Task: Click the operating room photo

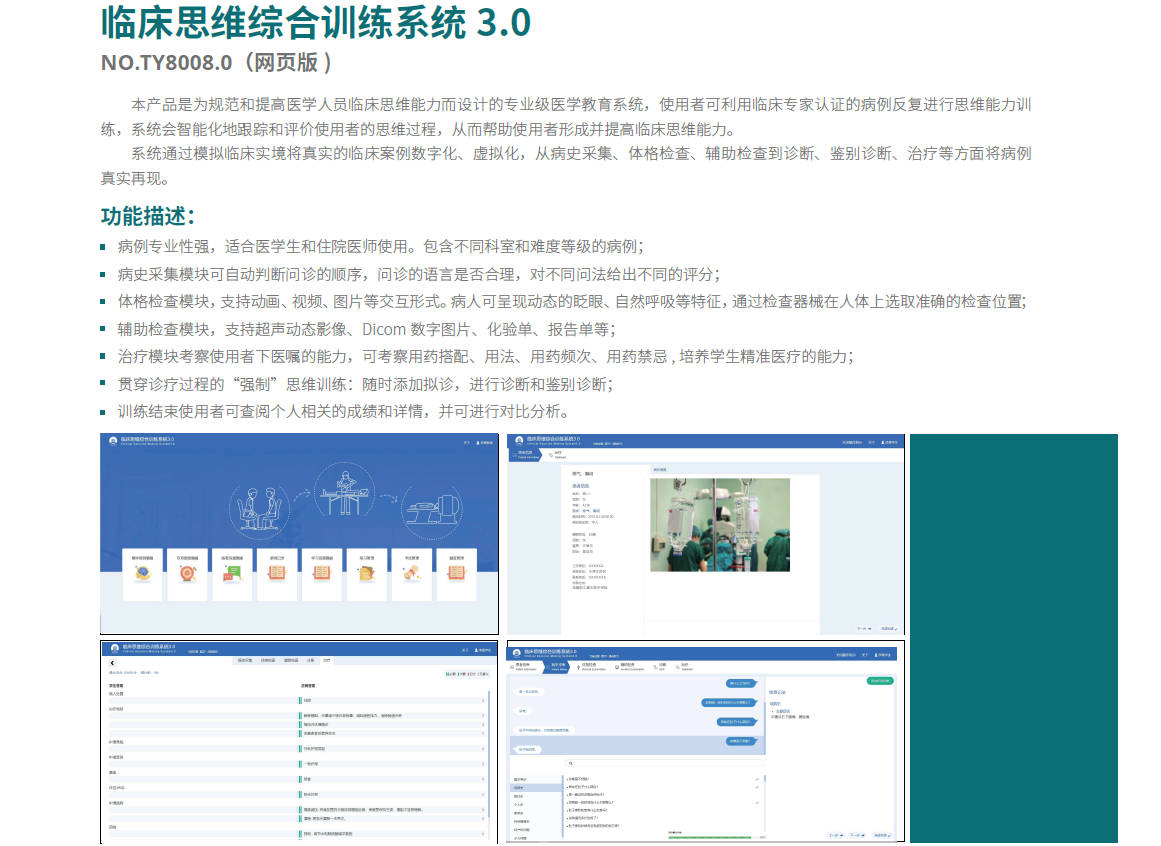Action: click(x=713, y=523)
